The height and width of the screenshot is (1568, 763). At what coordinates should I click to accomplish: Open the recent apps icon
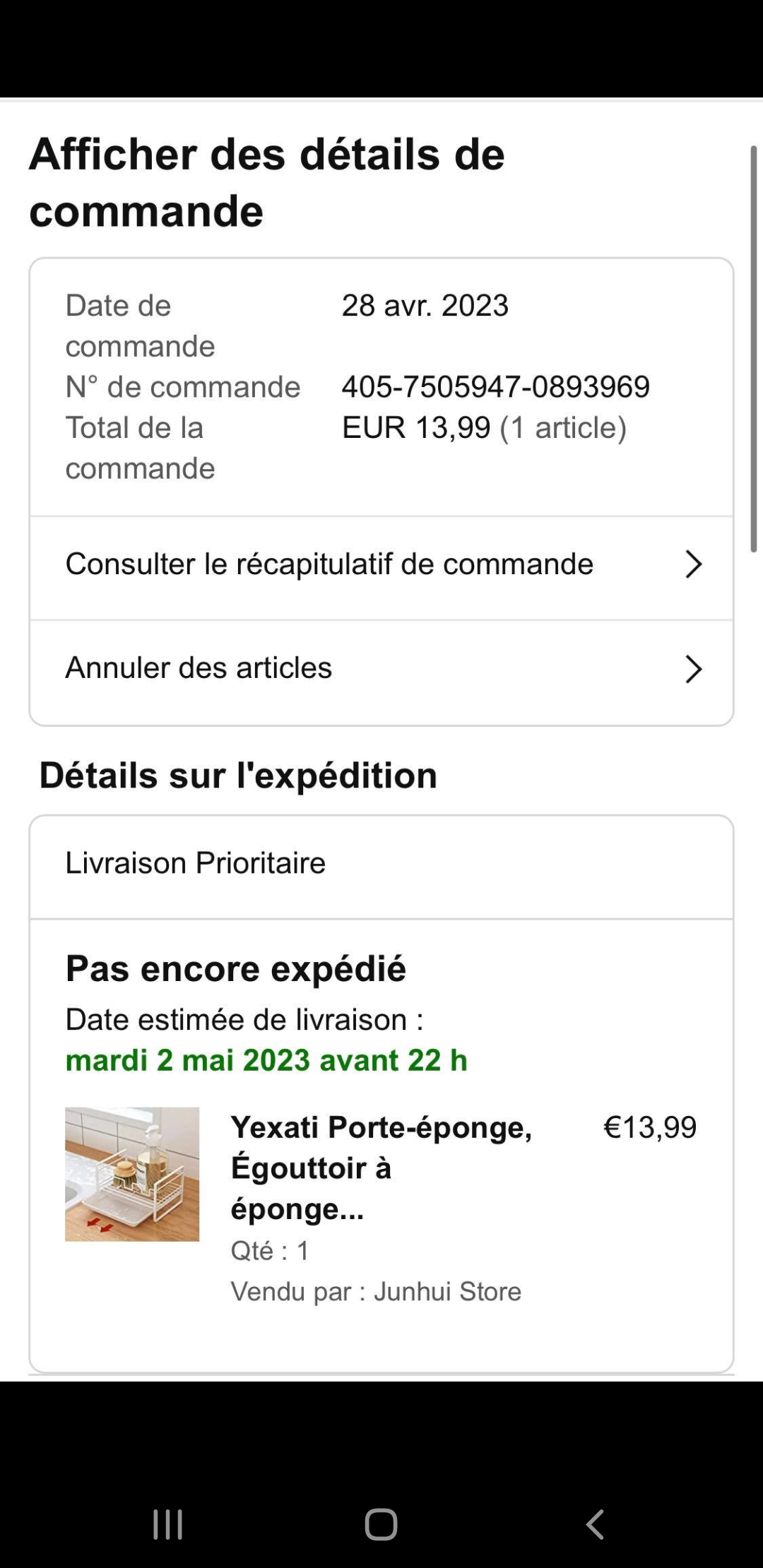168,1524
